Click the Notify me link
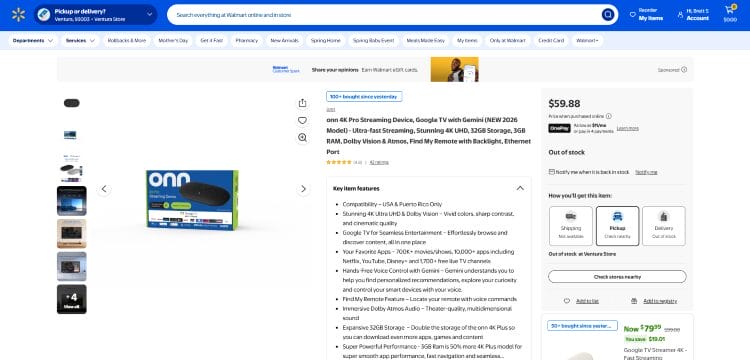The image size is (750, 360). (646, 172)
